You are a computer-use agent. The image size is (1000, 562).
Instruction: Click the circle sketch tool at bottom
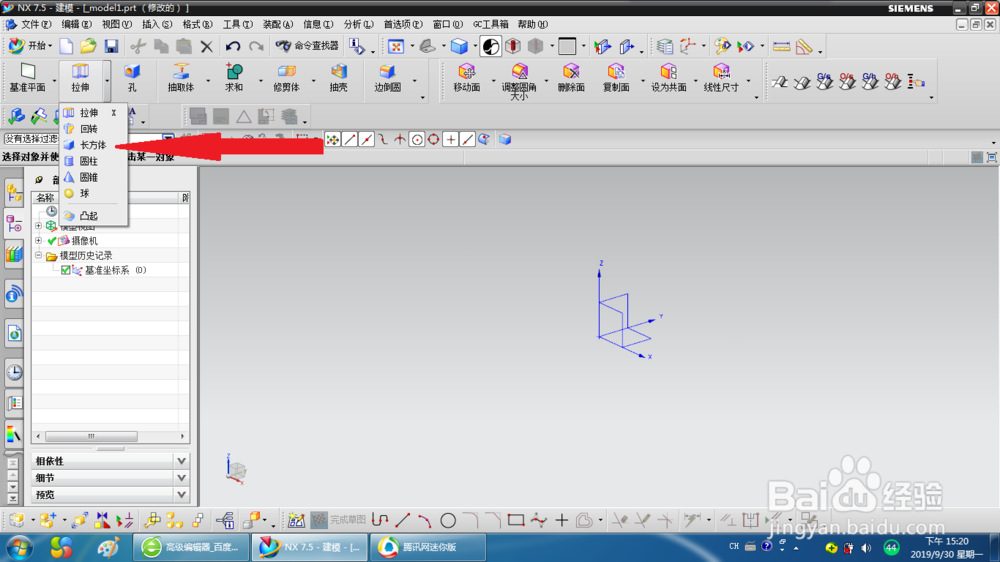[448, 521]
